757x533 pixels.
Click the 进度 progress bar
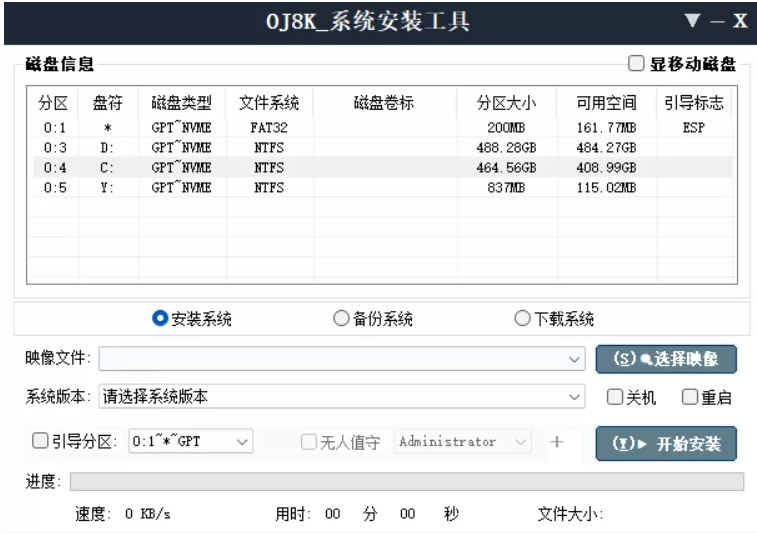tap(407, 481)
